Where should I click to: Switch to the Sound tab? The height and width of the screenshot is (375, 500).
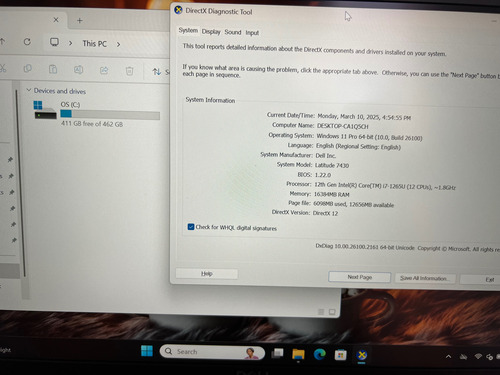(x=233, y=32)
